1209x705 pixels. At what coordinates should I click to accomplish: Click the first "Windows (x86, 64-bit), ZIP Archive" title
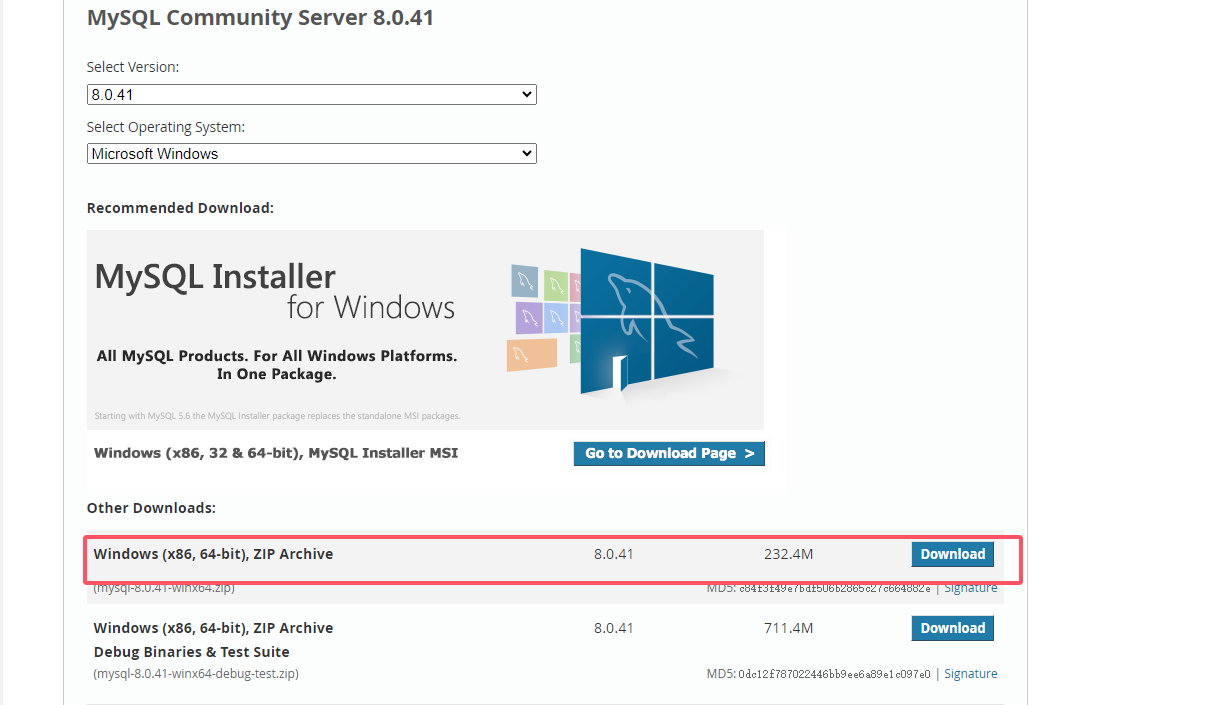[x=213, y=554]
